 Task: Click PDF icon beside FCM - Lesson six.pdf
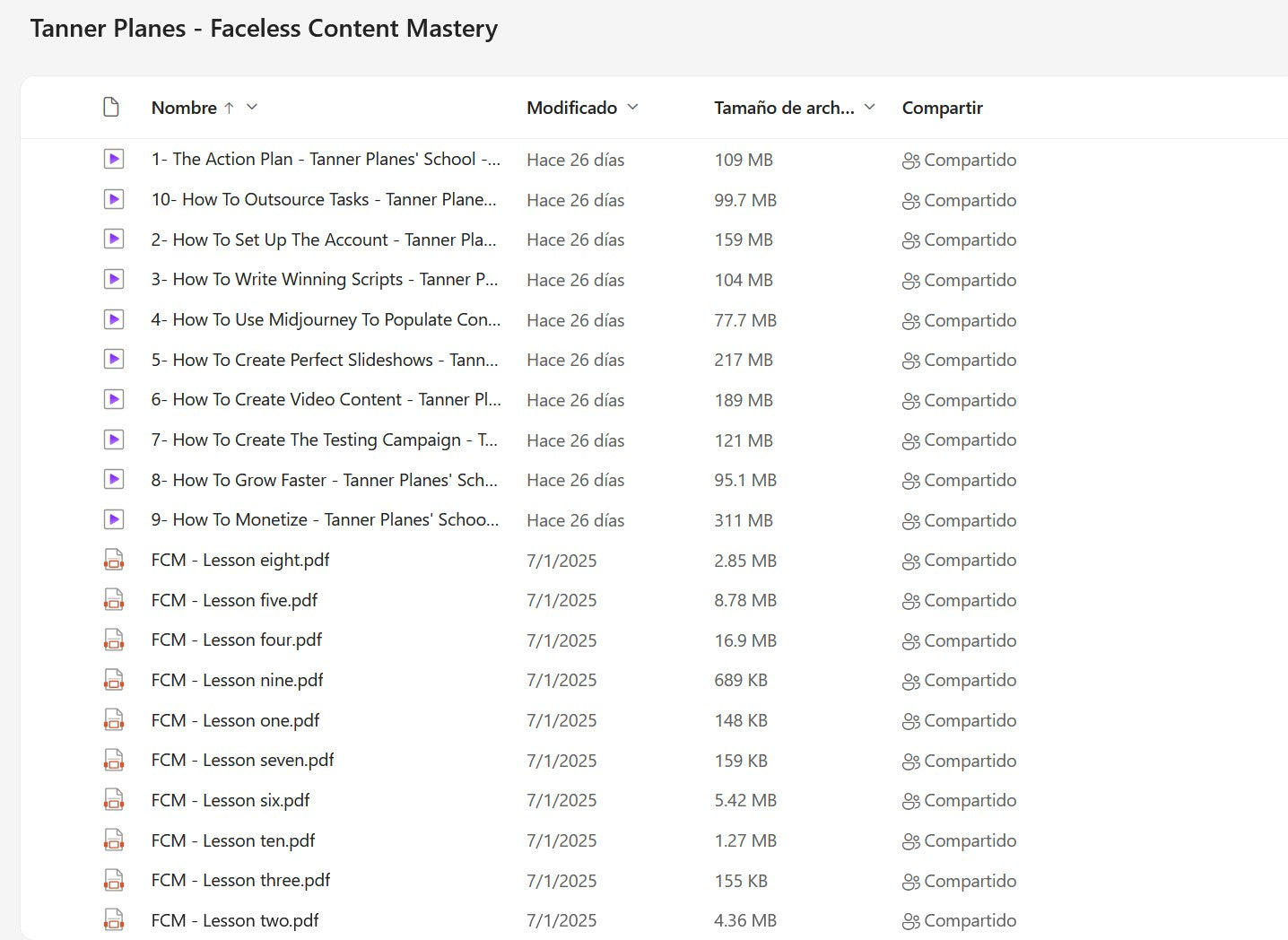[x=114, y=800]
